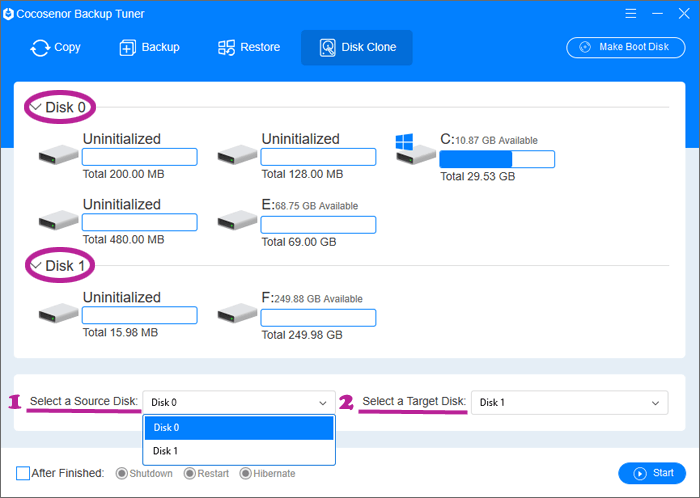700x498 pixels.
Task: Select the F: drive icon
Action: (237, 313)
